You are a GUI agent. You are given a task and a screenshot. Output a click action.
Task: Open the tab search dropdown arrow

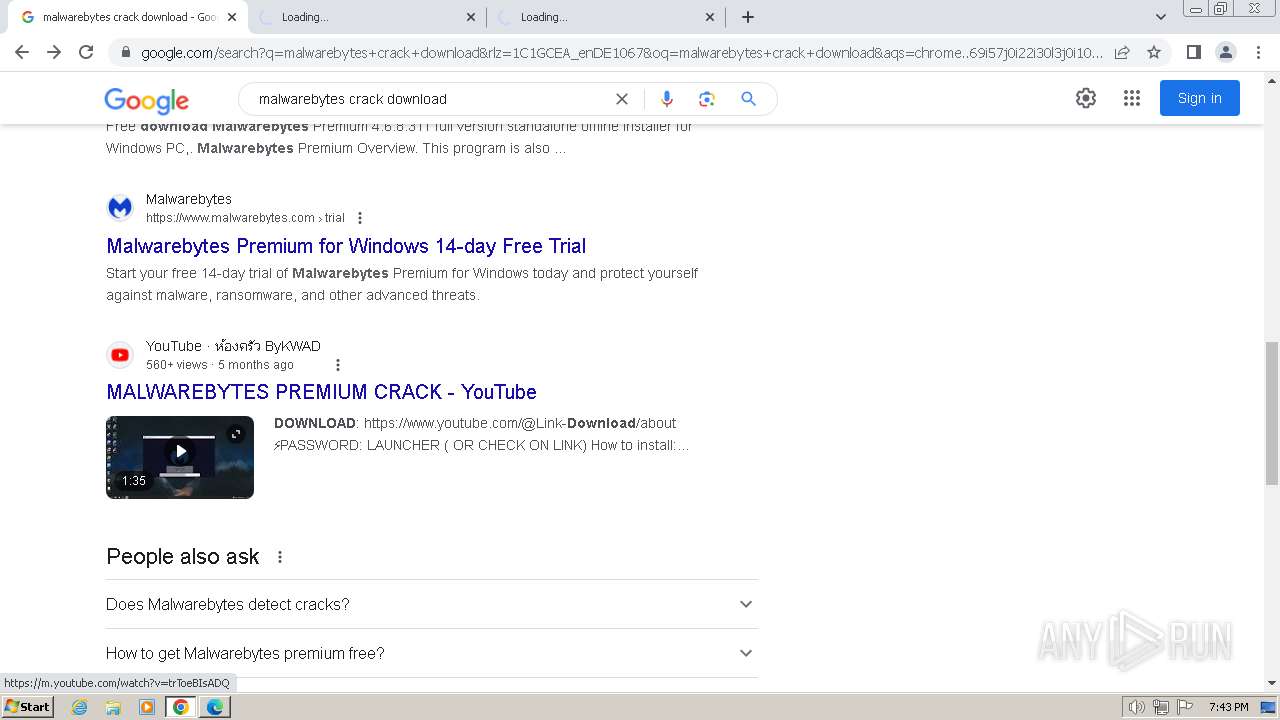(x=1161, y=17)
